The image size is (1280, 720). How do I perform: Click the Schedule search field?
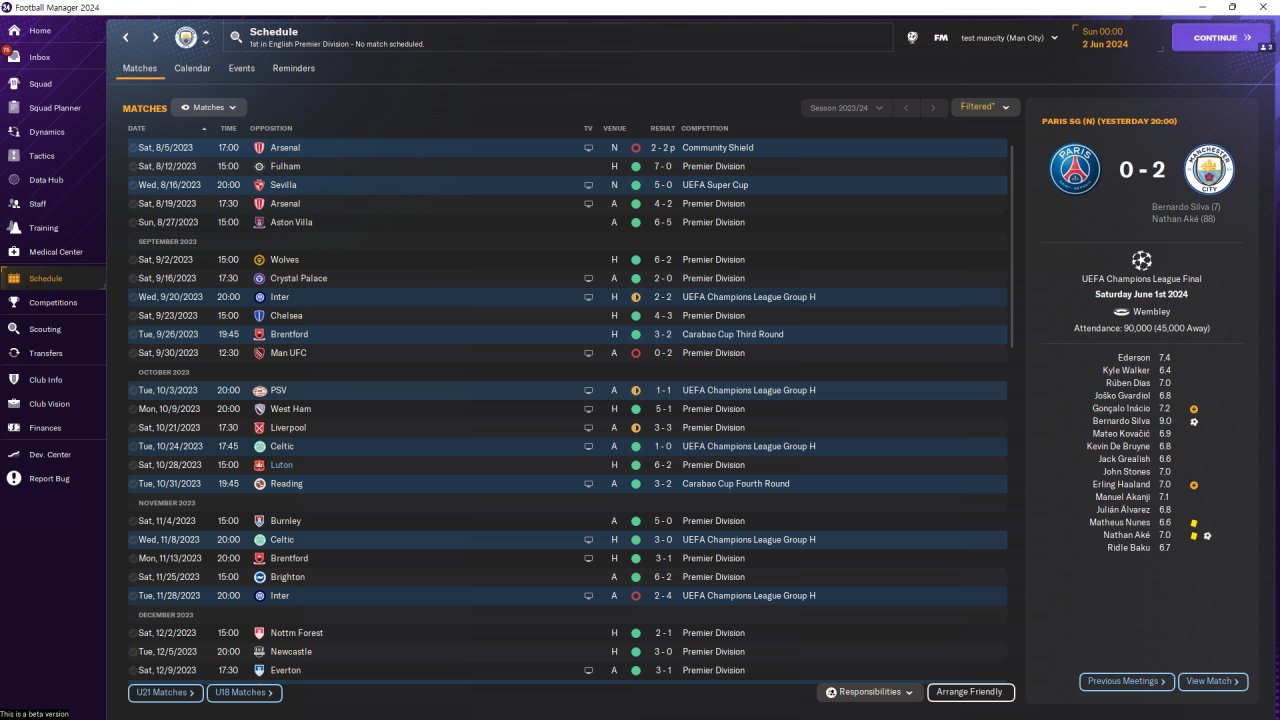click(x=558, y=38)
